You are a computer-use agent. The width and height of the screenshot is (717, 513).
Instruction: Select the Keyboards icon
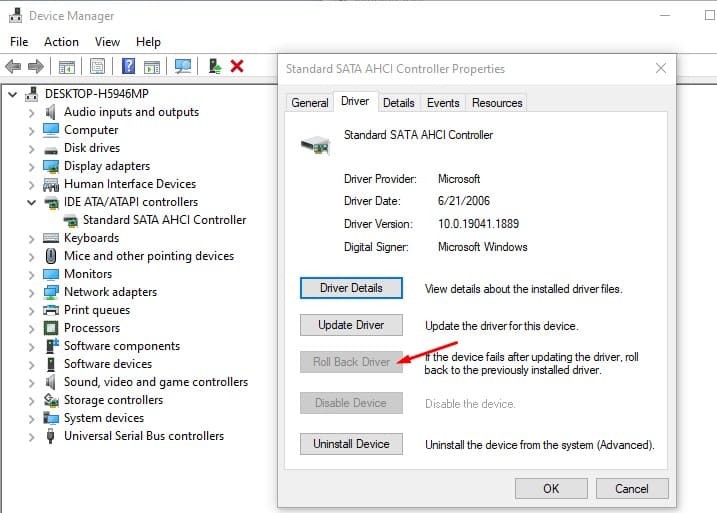(x=51, y=238)
